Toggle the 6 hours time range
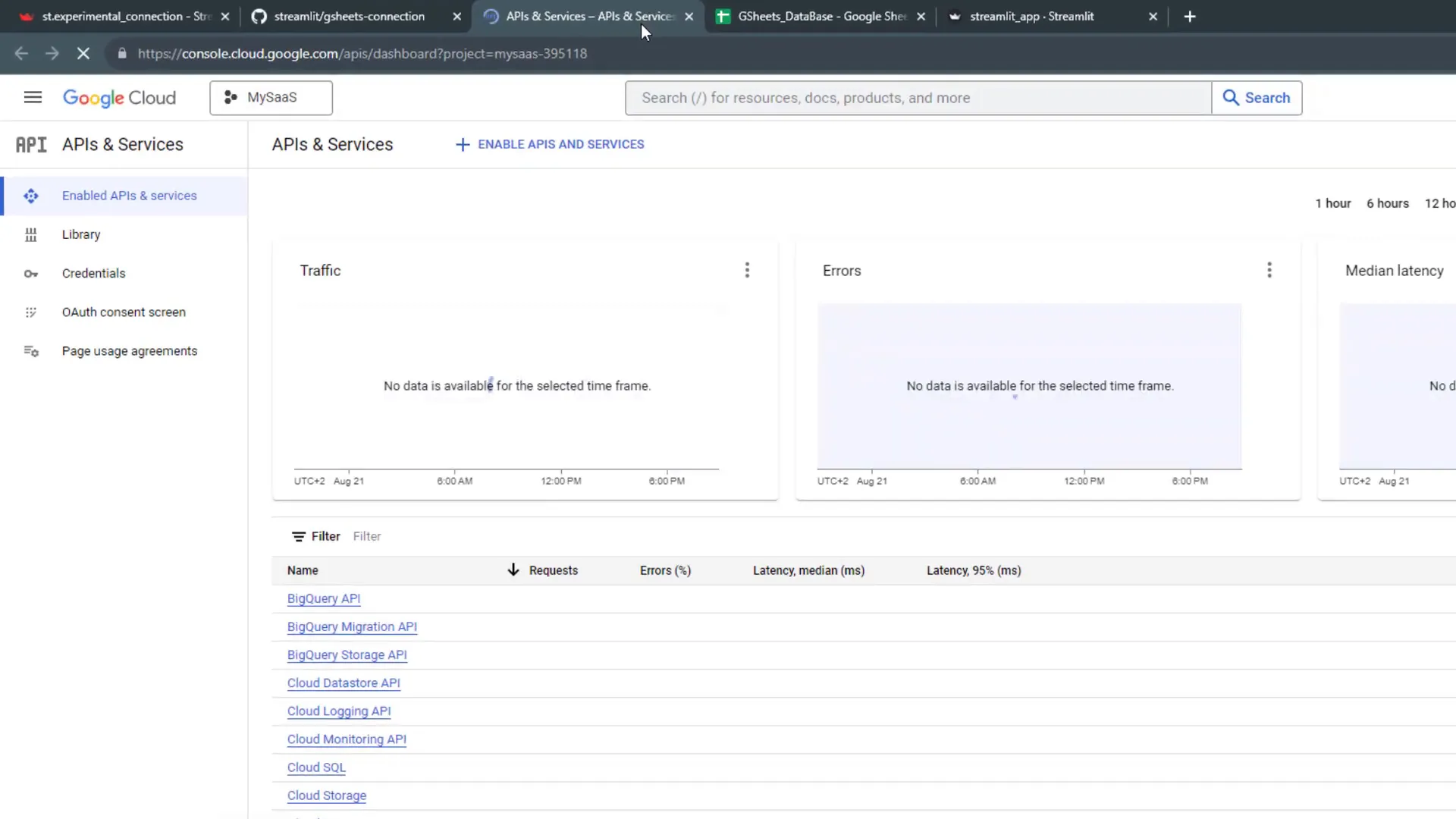This screenshot has height=819, width=1456. click(1387, 203)
